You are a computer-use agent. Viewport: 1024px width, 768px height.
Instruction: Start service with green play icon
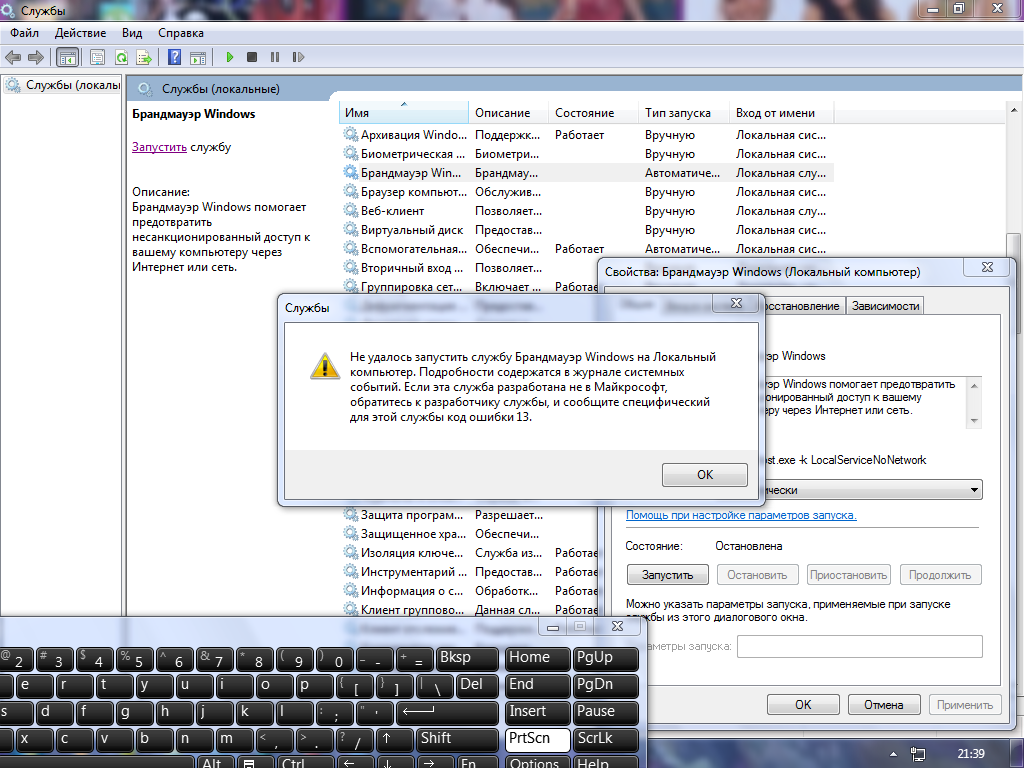[x=230, y=57]
